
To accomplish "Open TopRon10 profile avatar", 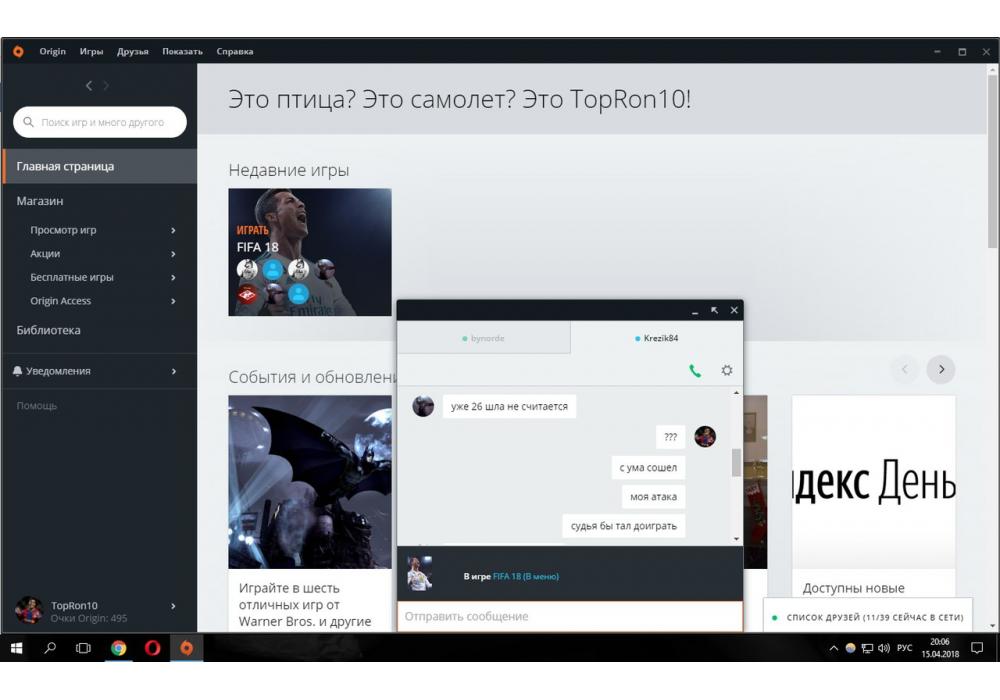I will tap(29, 610).
